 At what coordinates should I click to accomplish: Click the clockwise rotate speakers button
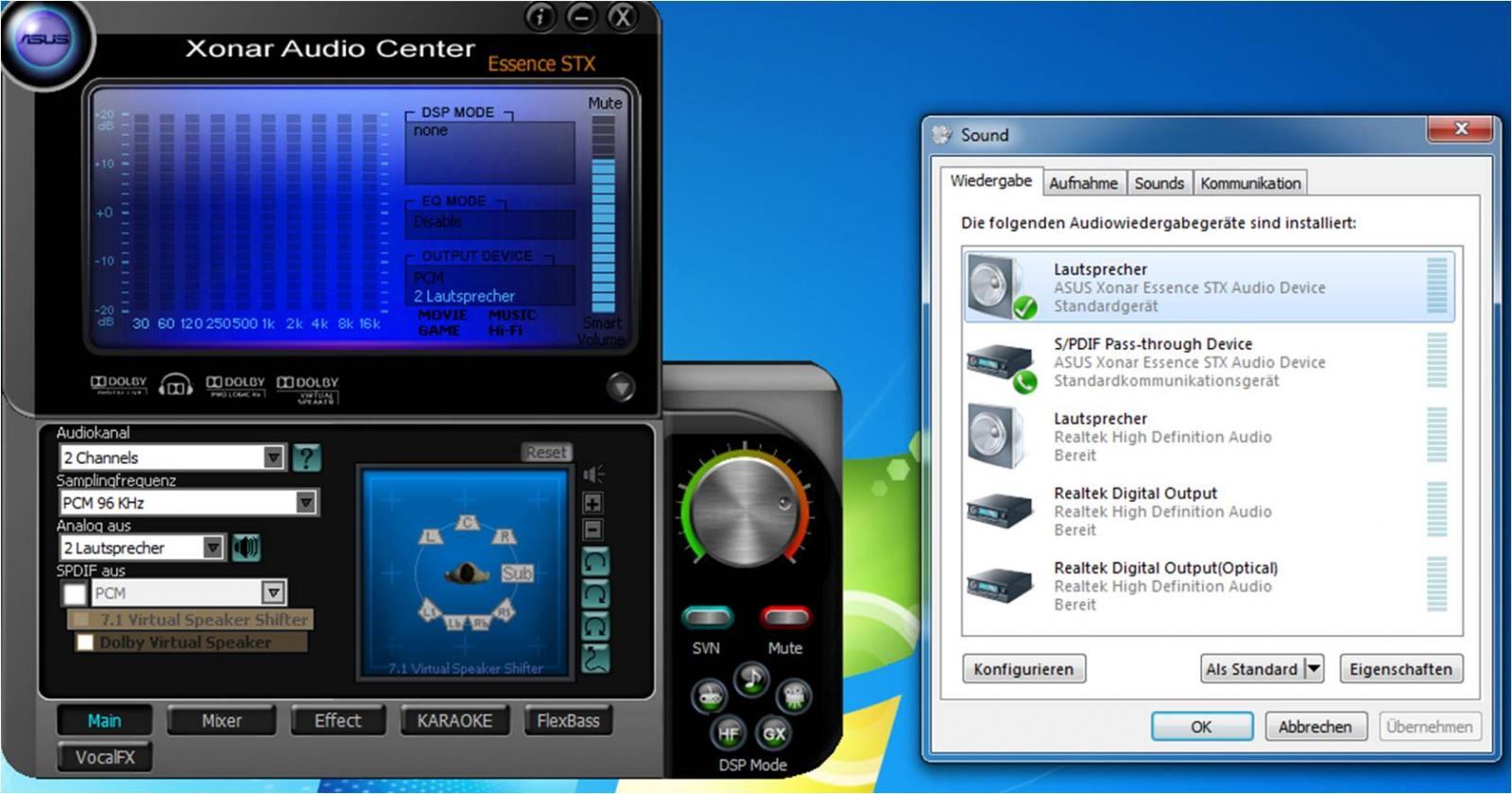[x=594, y=595]
